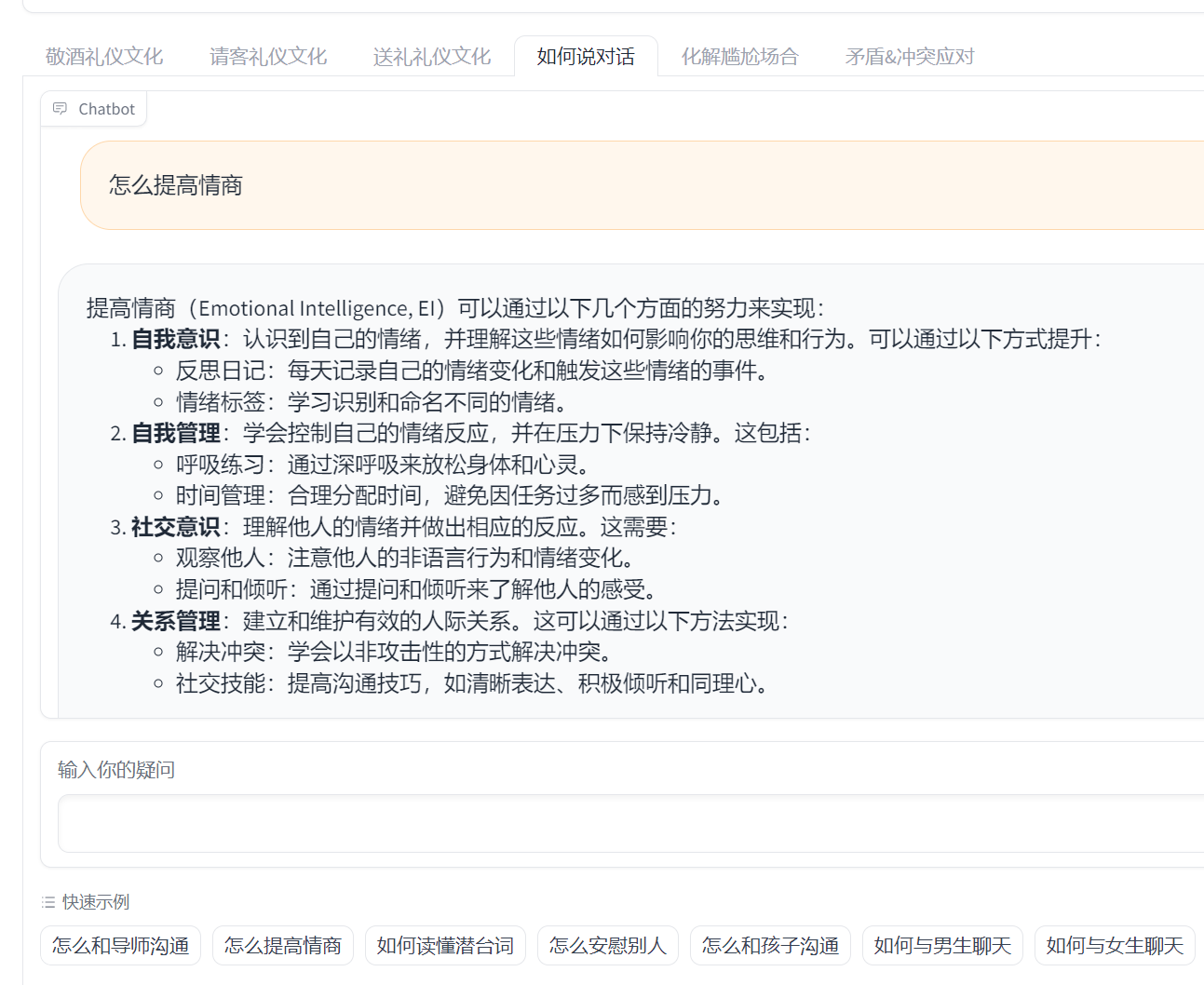This screenshot has width=1204, height=985.
Task: Click the intro line mentioning Emotional Intelligence
Action: point(455,308)
